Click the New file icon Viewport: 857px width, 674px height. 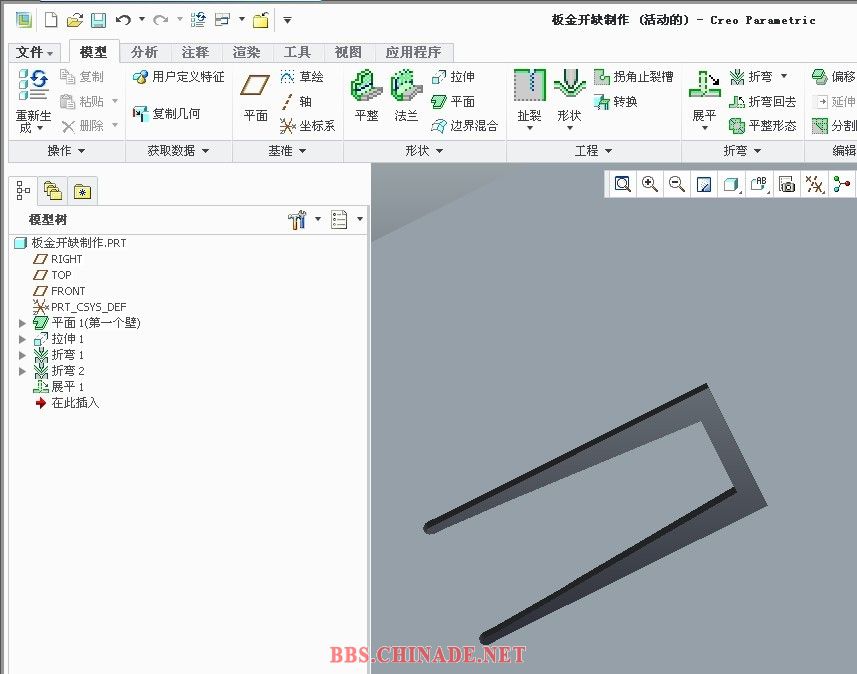tap(51, 20)
